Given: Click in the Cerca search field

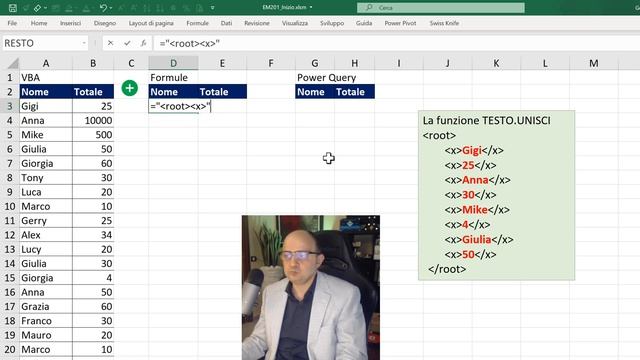Looking at the screenshot, I should (441, 7).
